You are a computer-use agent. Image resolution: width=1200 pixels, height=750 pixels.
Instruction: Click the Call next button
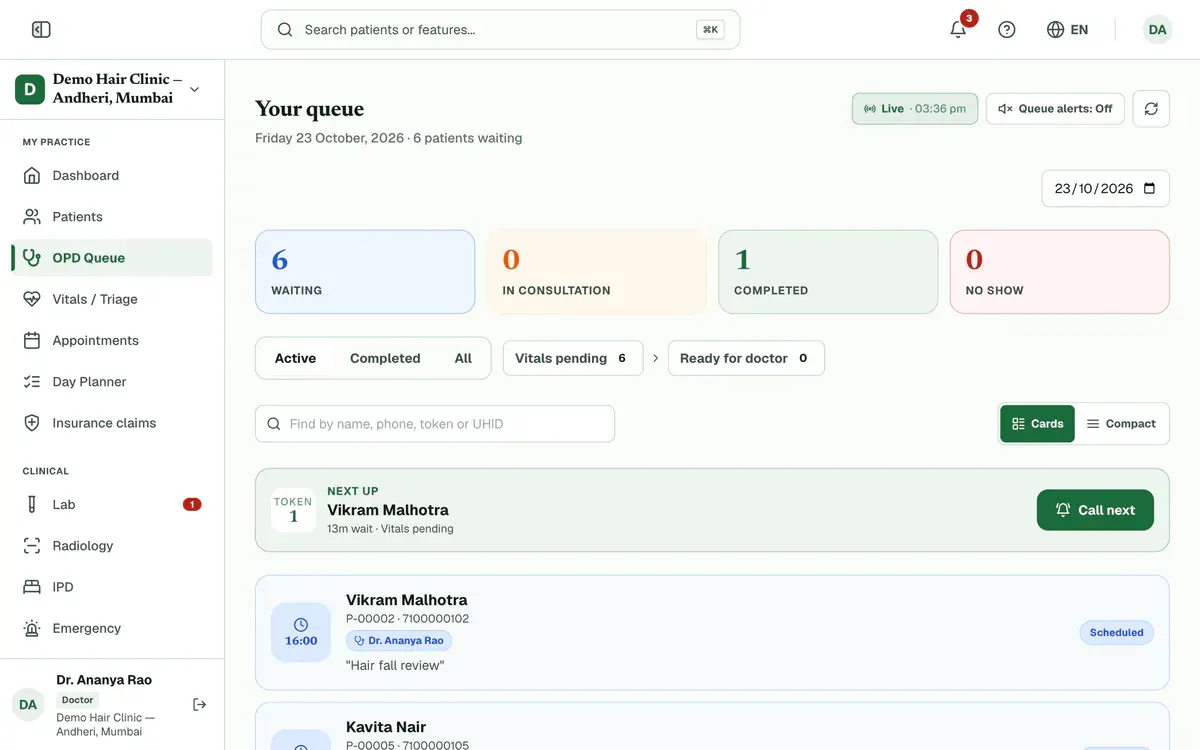tap(1095, 510)
